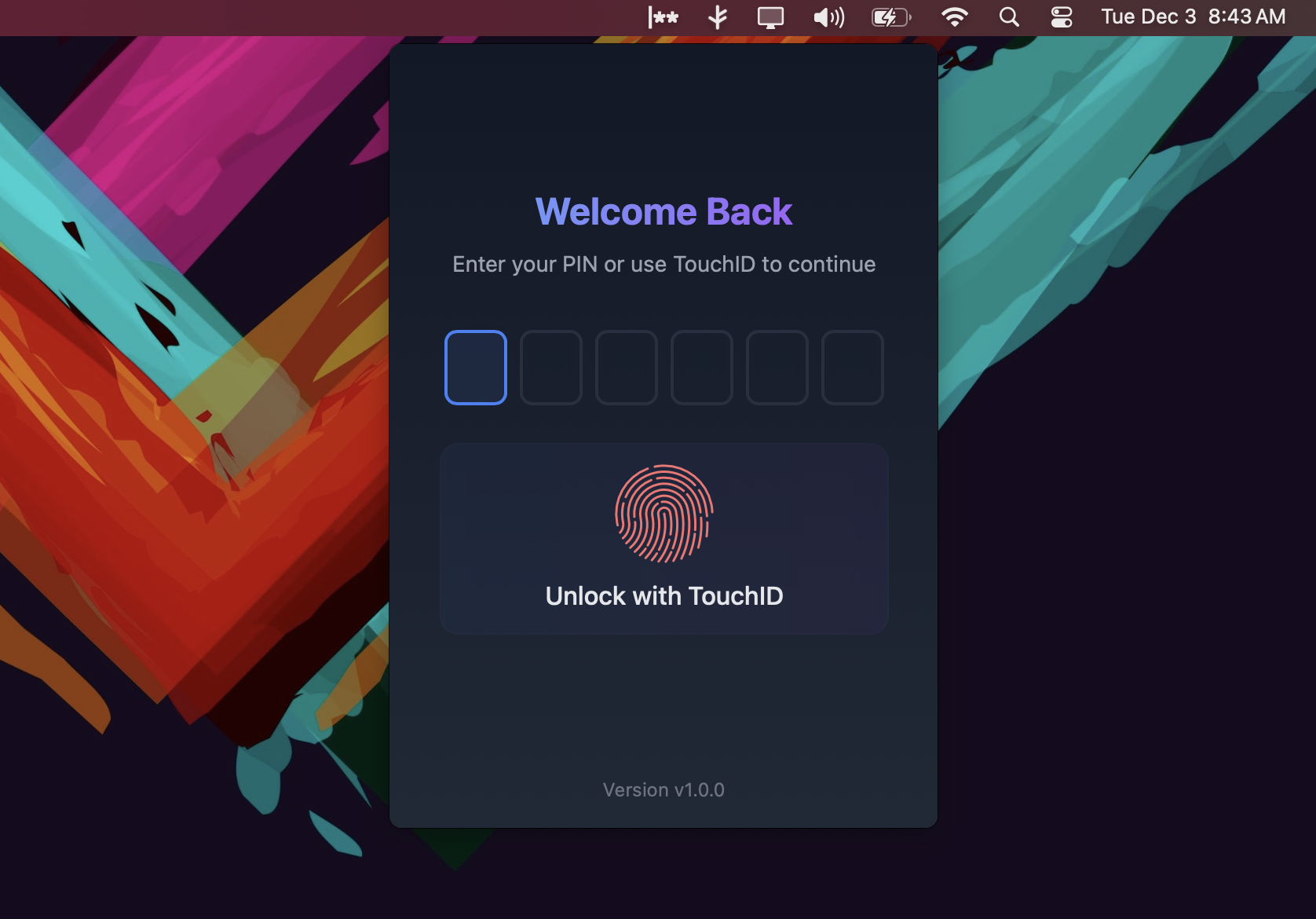Click the Enter your PIN instruction text
Viewport: 1316px width, 919px height.
[664, 265]
